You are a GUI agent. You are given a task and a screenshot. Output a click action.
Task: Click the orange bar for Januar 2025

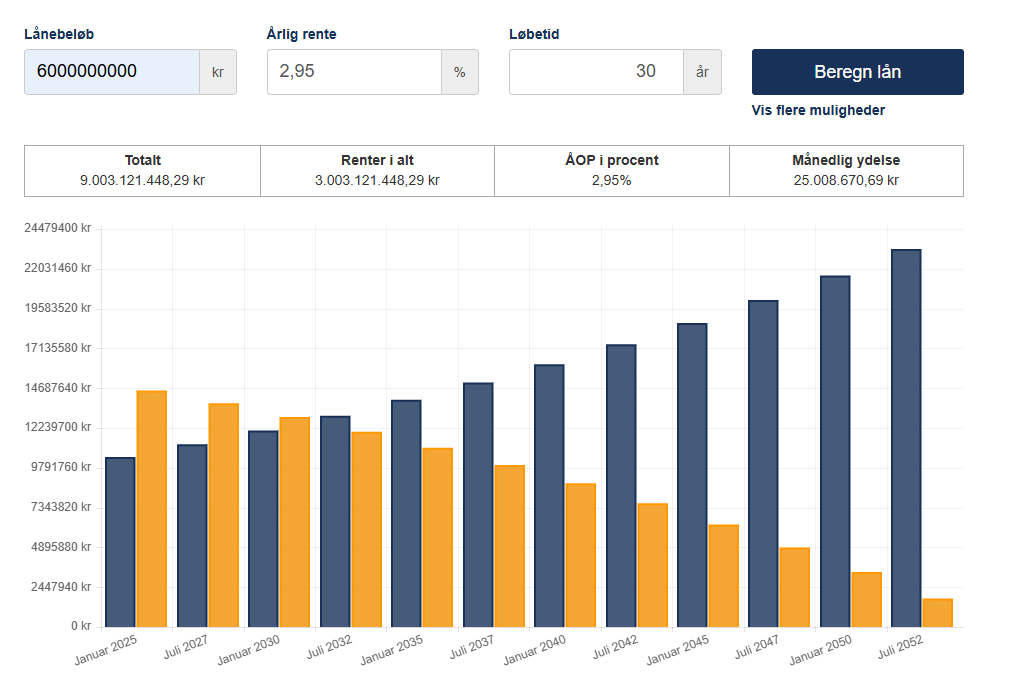point(152,509)
